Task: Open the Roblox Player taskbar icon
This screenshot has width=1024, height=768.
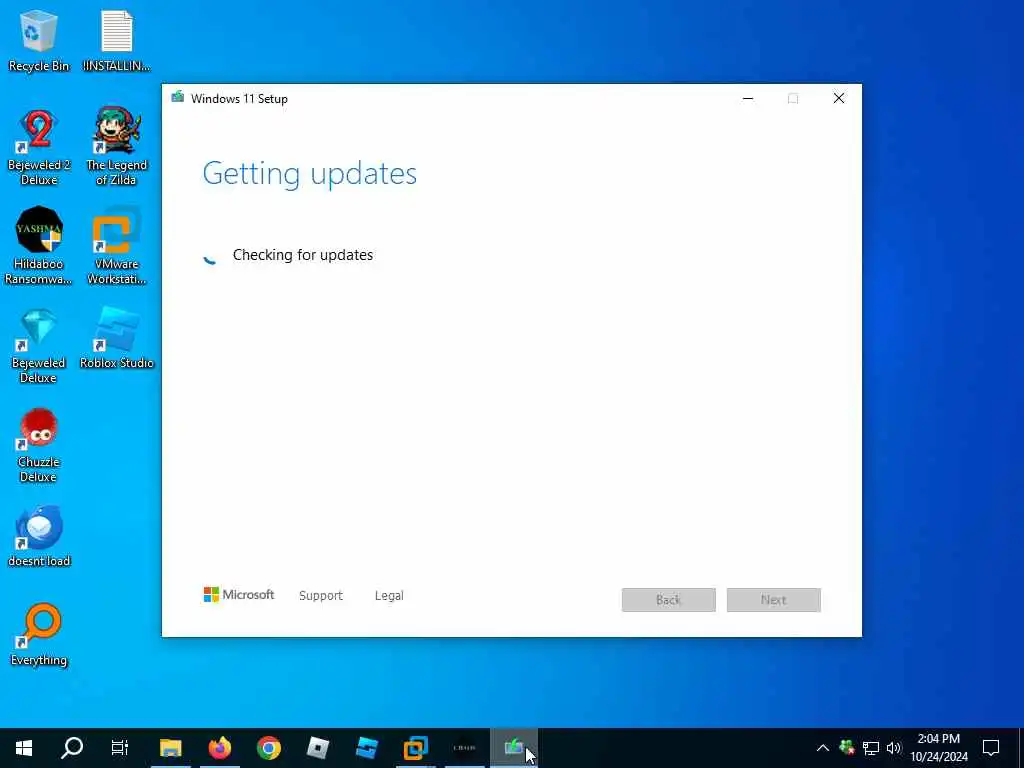Action: [318, 748]
